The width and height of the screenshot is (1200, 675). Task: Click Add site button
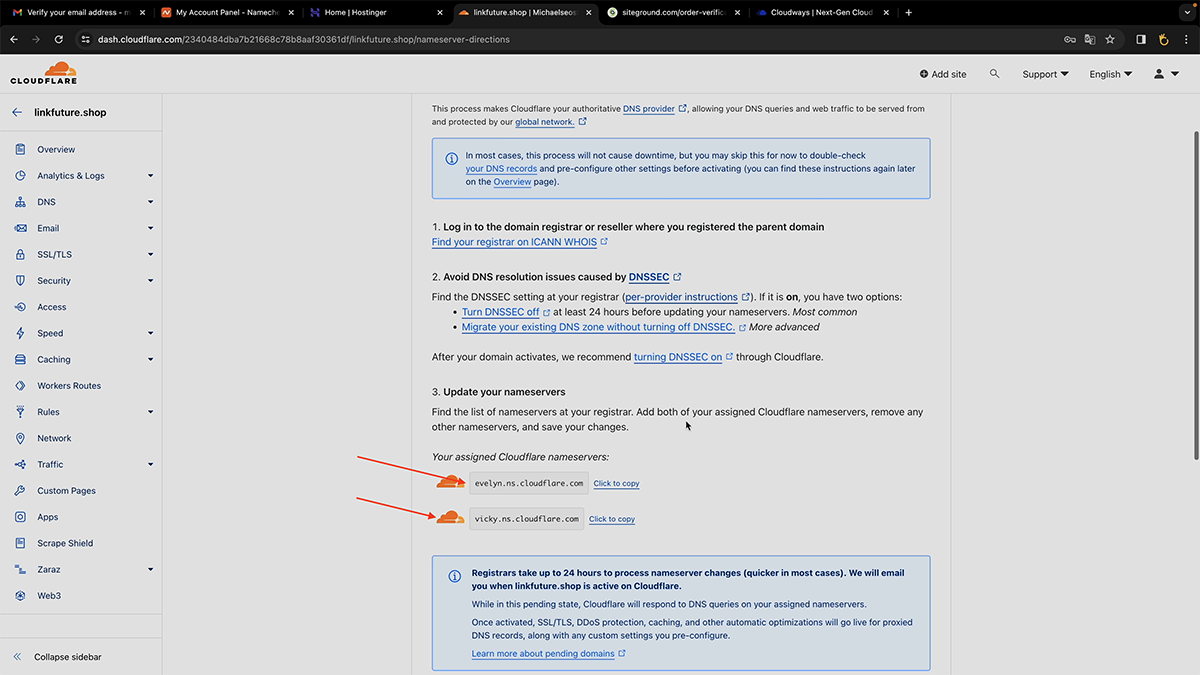point(943,74)
